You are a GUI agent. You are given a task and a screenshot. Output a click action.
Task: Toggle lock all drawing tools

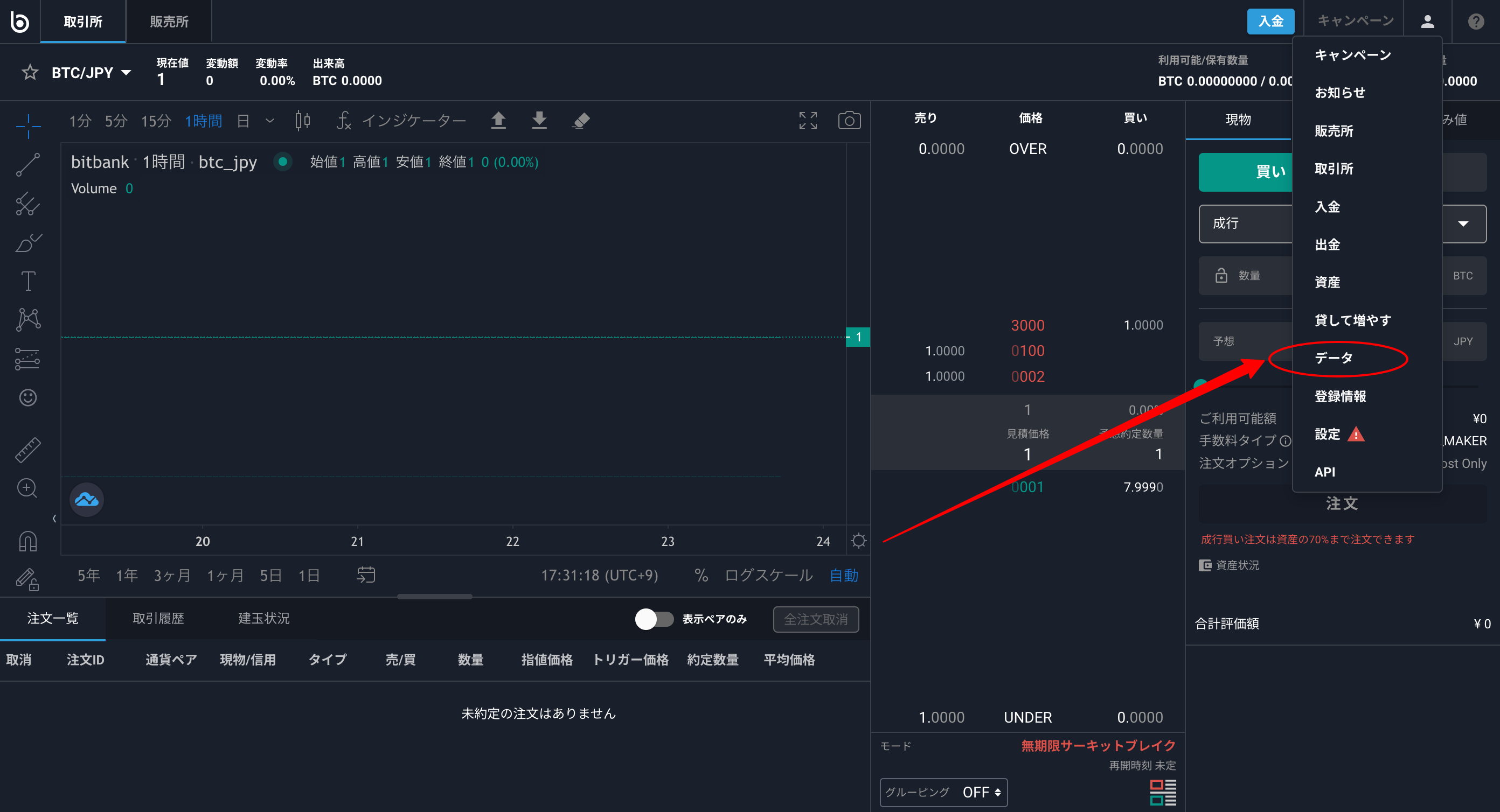click(x=28, y=579)
